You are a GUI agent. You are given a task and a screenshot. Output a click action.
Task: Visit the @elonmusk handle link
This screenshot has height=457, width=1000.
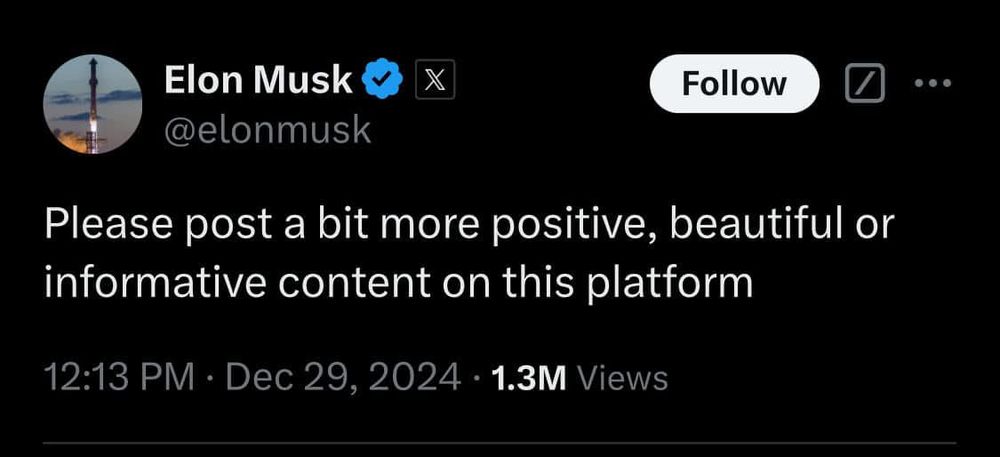pyautogui.click(x=266, y=129)
